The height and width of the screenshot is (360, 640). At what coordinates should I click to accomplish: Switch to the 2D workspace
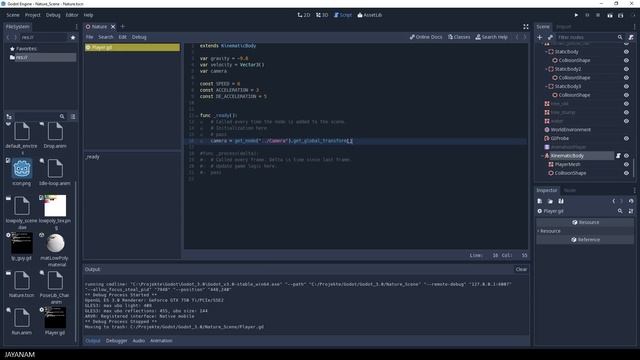[x=304, y=15]
